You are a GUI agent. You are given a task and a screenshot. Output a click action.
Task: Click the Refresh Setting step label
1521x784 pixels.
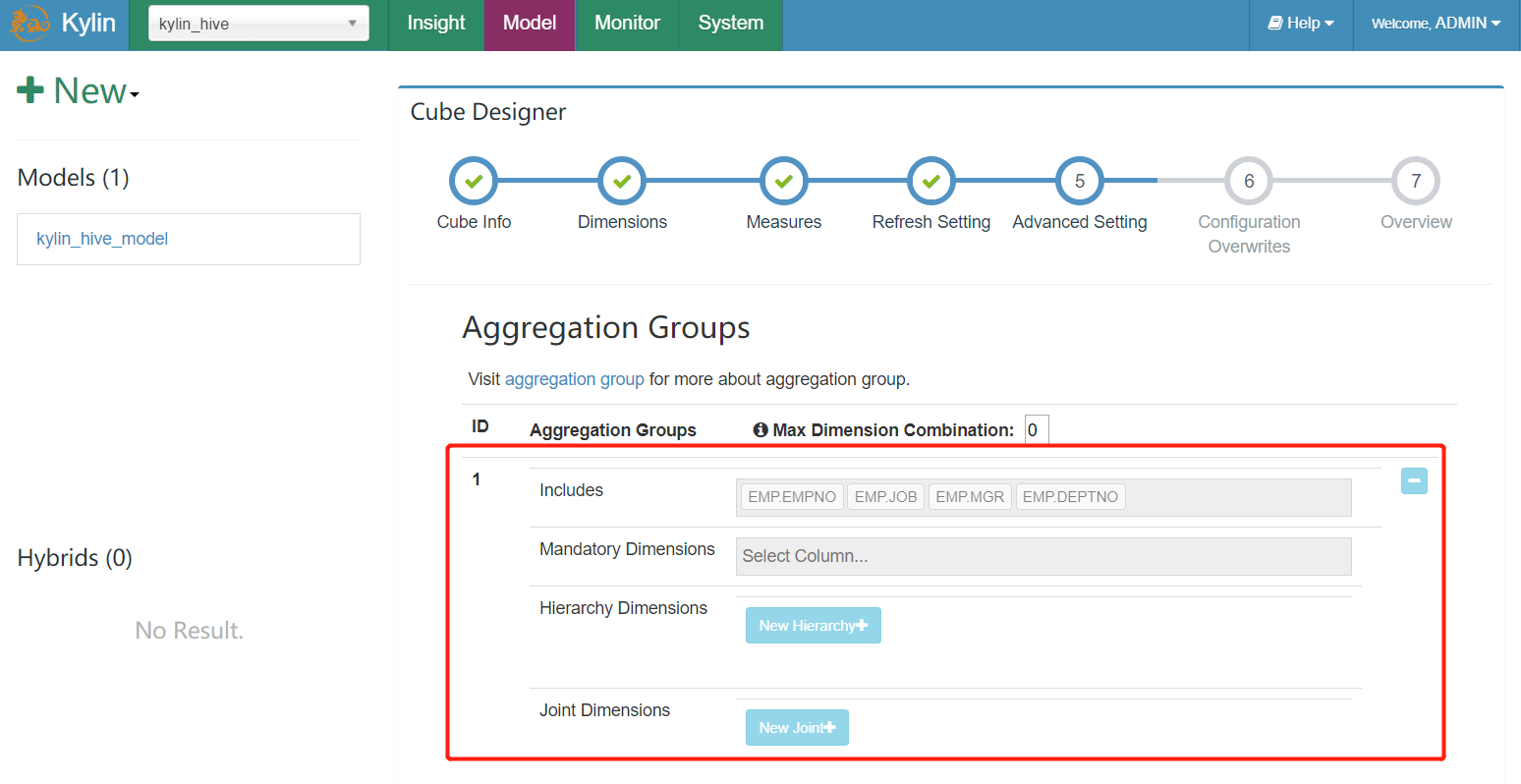(931, 222)
